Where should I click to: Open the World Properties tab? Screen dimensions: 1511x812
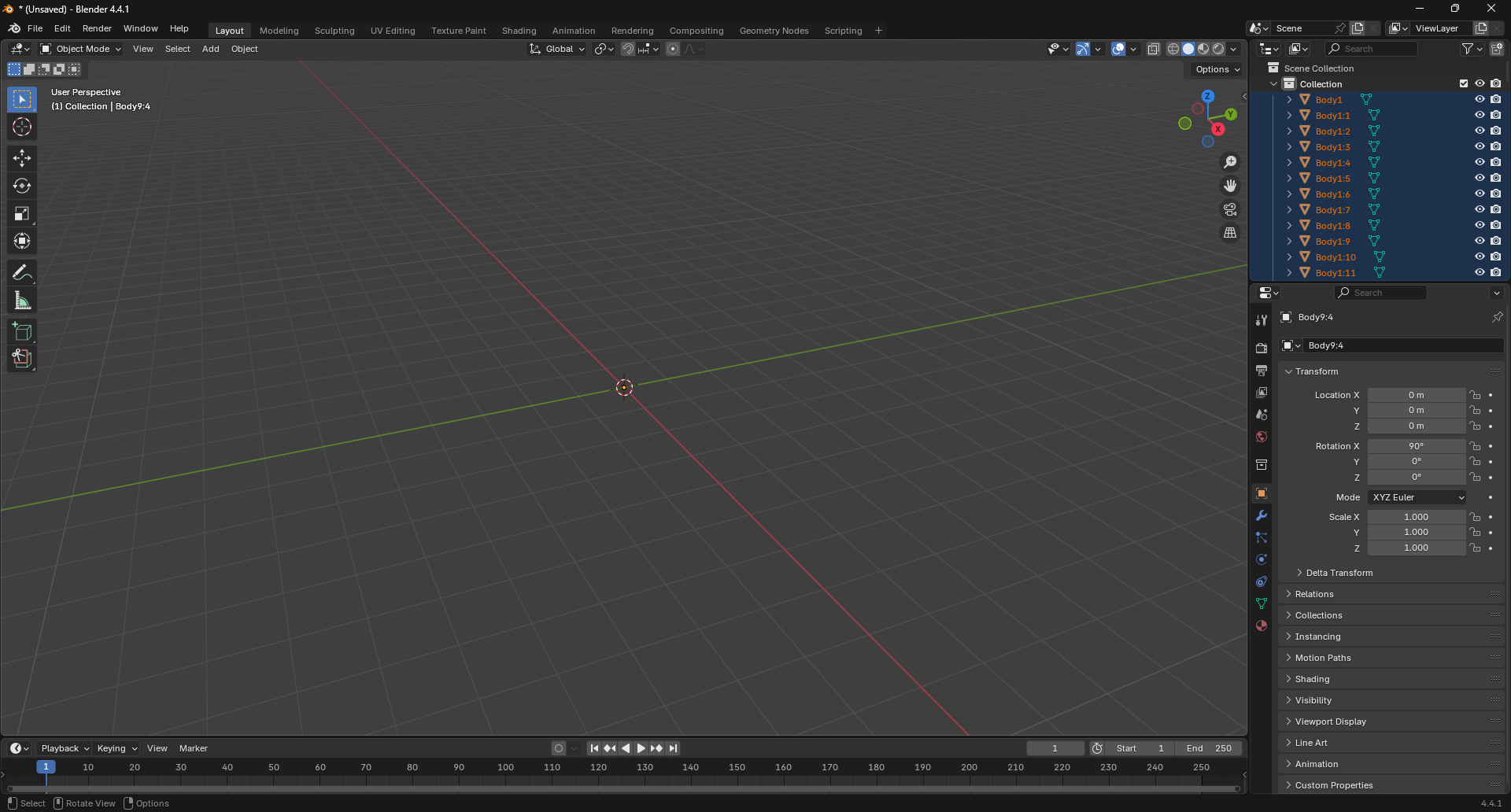(1261, 437)
